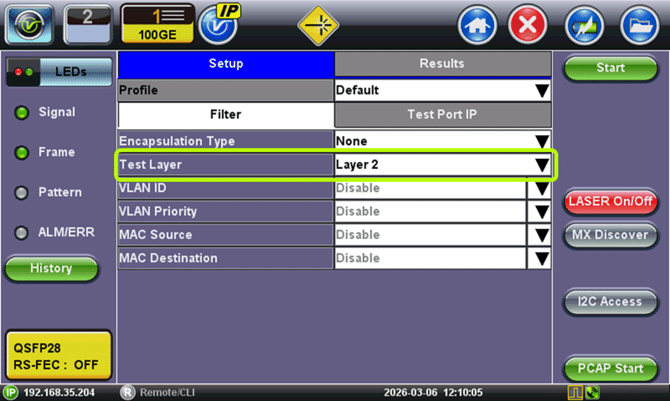
Task: Toggle the LASER On/Off button
Action: click(x=609, y=202)
